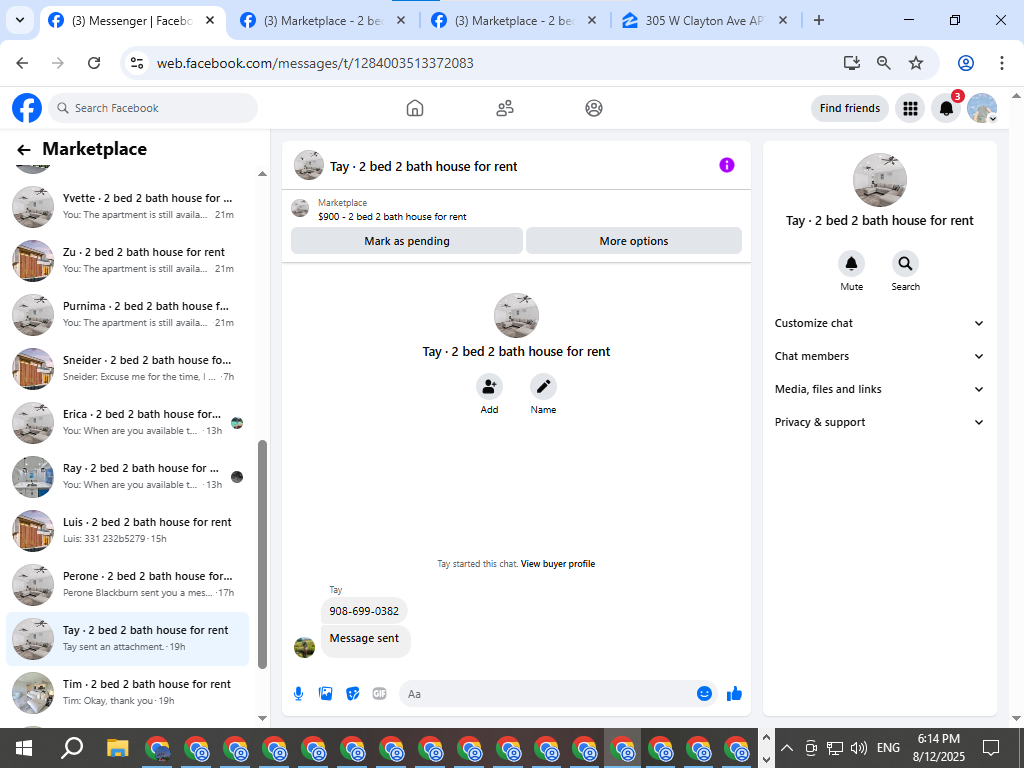Image resolution: width=1024 pixels, height=768 pixels.
Task: Open File Explorer from taskbar
Action: (x=118, y=748)
